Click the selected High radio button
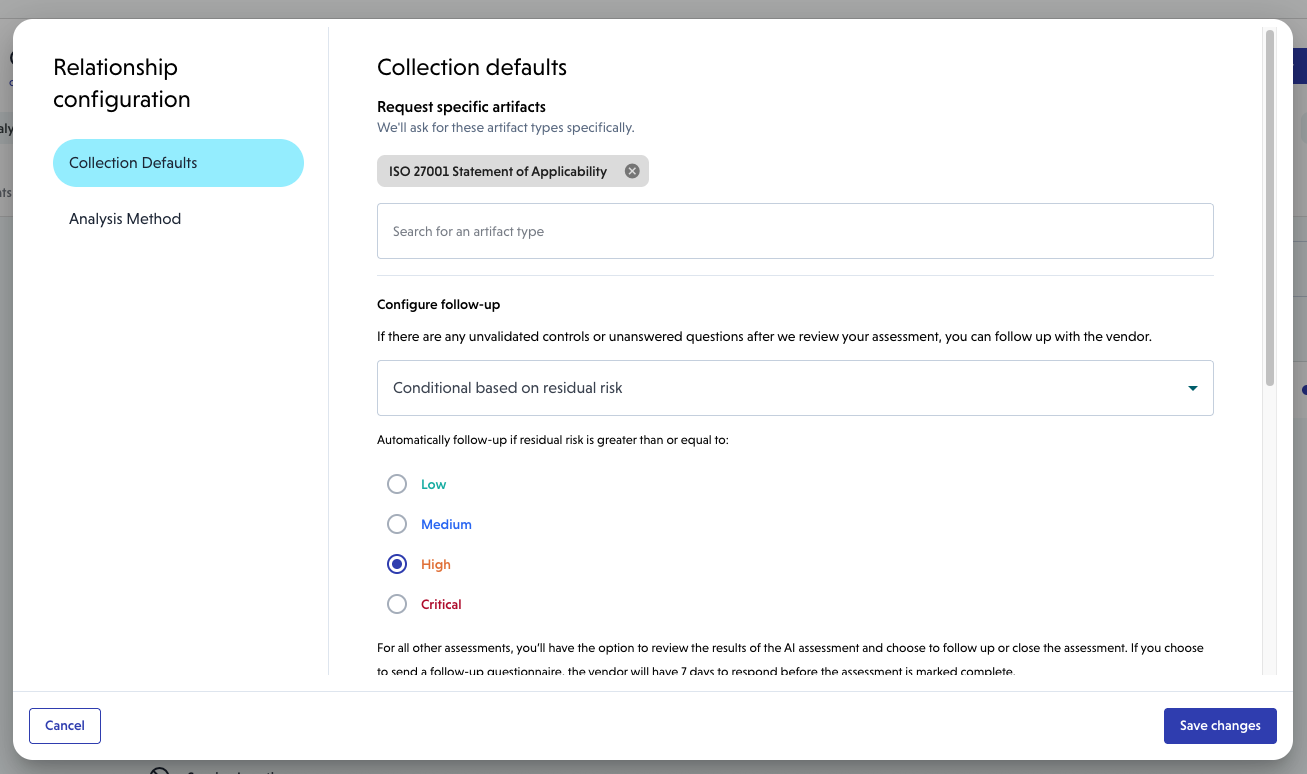 [x=397, y=564]
